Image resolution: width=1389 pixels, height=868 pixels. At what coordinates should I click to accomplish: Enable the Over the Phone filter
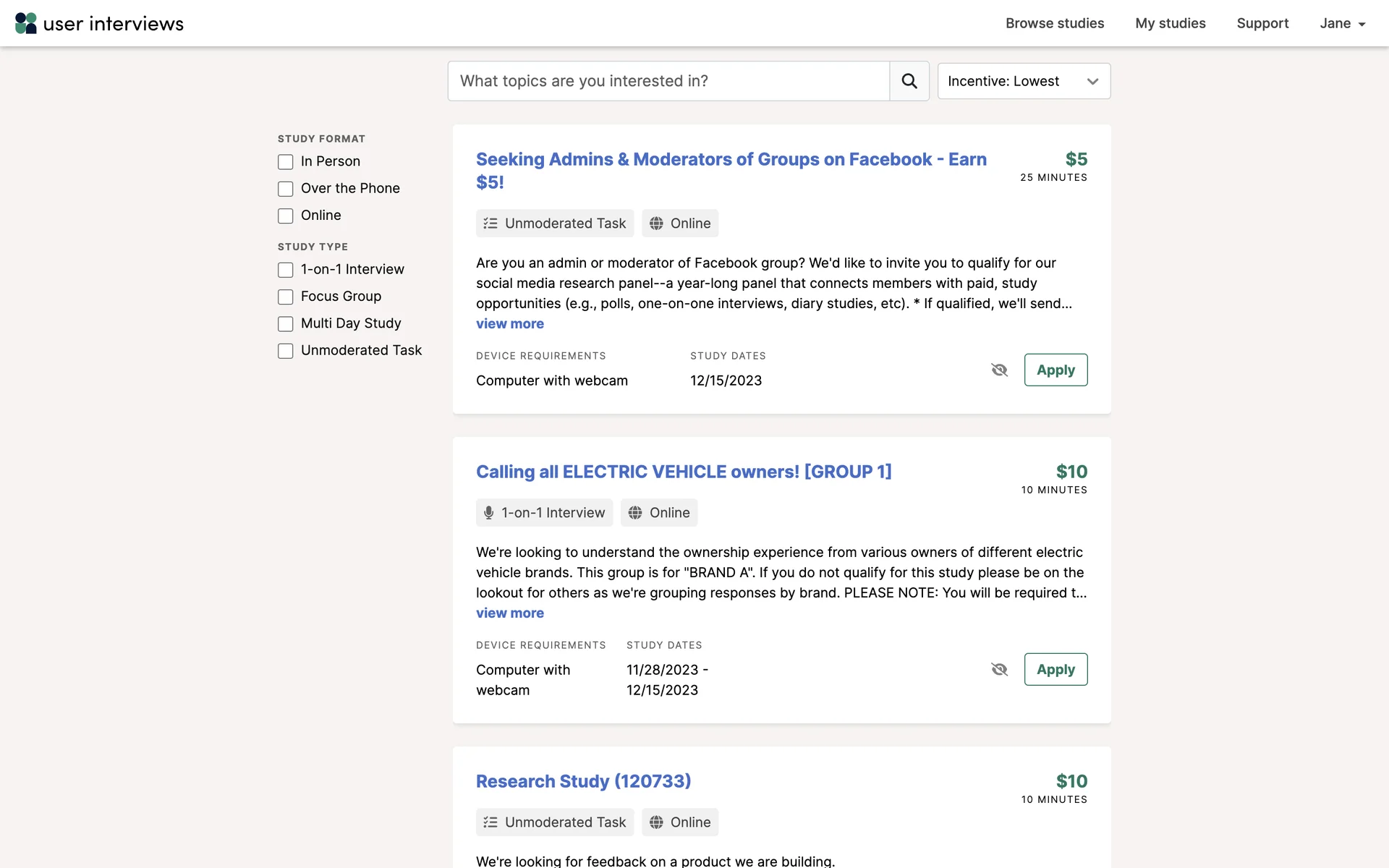click(x=286, y=189)
